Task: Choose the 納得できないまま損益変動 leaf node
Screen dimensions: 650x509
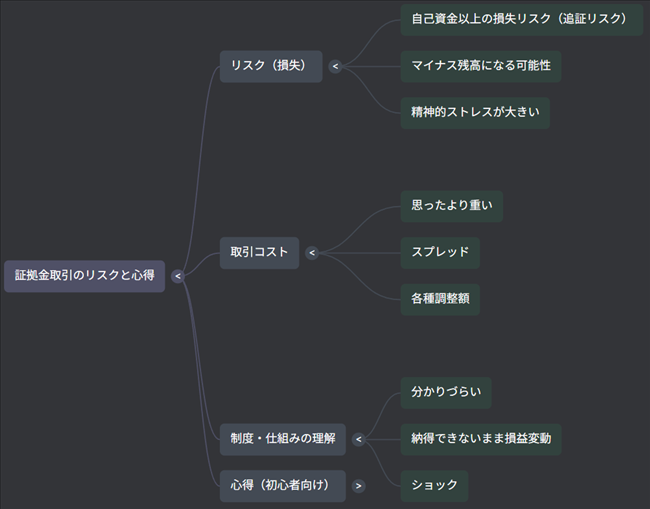Action: click(x=480, y=439)
